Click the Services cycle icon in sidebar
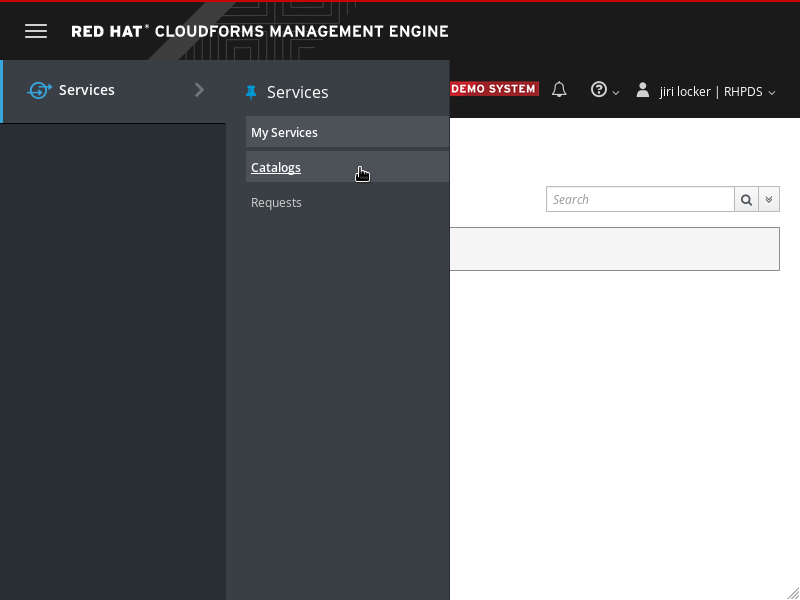The image size is (800, 600). (39, 90)
